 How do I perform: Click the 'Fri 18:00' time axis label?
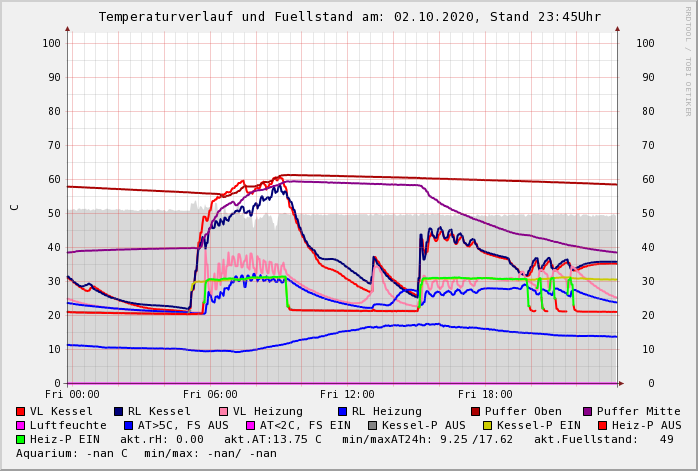tap(485, 394)
